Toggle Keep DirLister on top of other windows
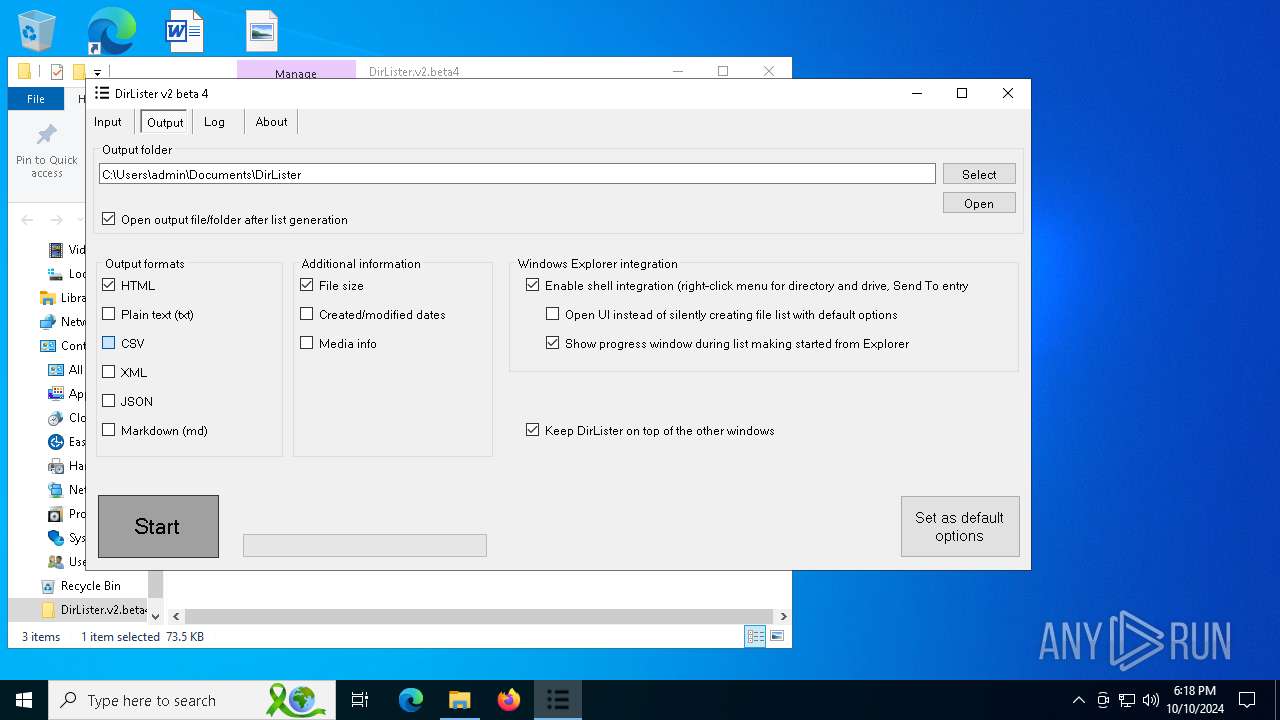This screenshot has height=720, width=1280. [x=533, y=430]
